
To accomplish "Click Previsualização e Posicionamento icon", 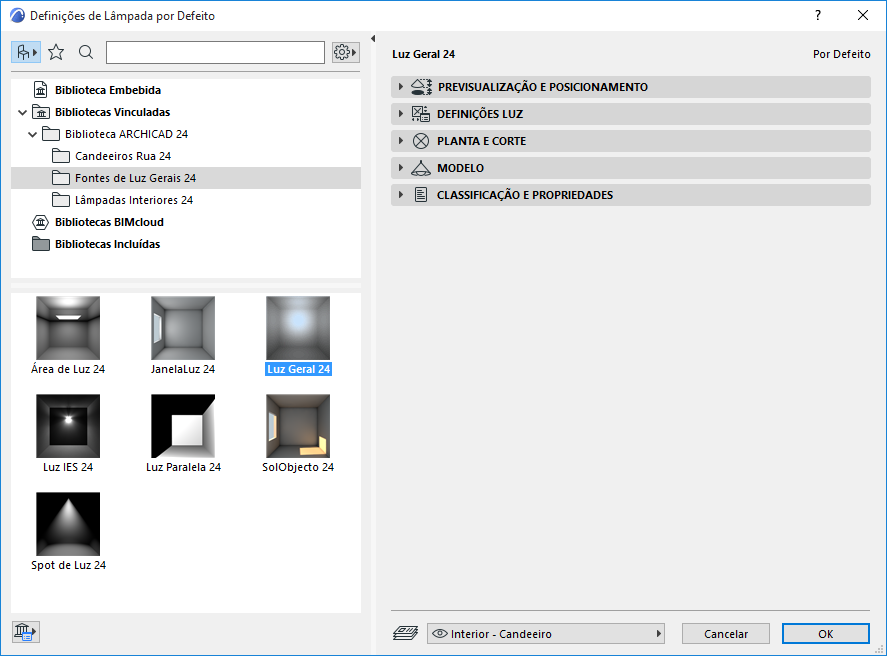I will (421, 87).
